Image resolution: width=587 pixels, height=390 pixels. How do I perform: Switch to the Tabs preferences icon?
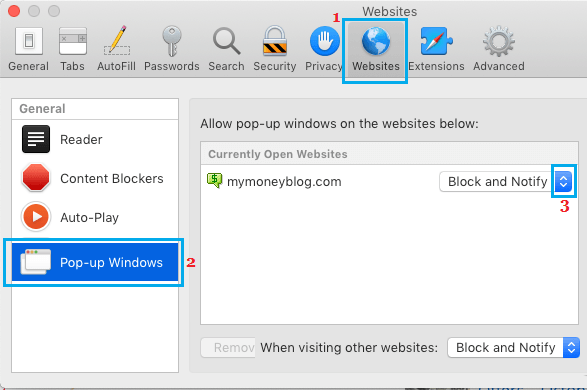click(x=73, y=49)
